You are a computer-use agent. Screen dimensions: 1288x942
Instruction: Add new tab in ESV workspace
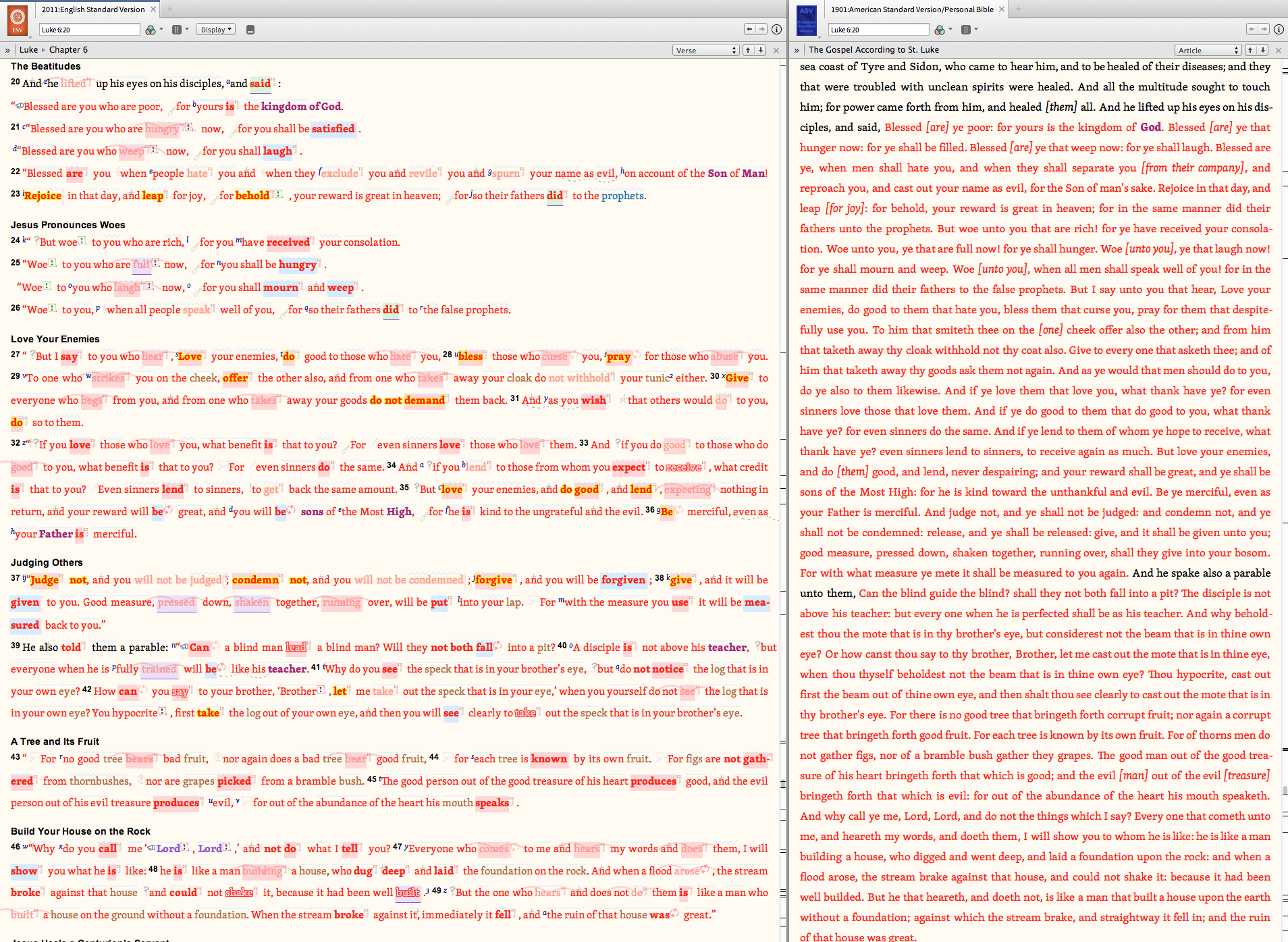pos(170,9)
